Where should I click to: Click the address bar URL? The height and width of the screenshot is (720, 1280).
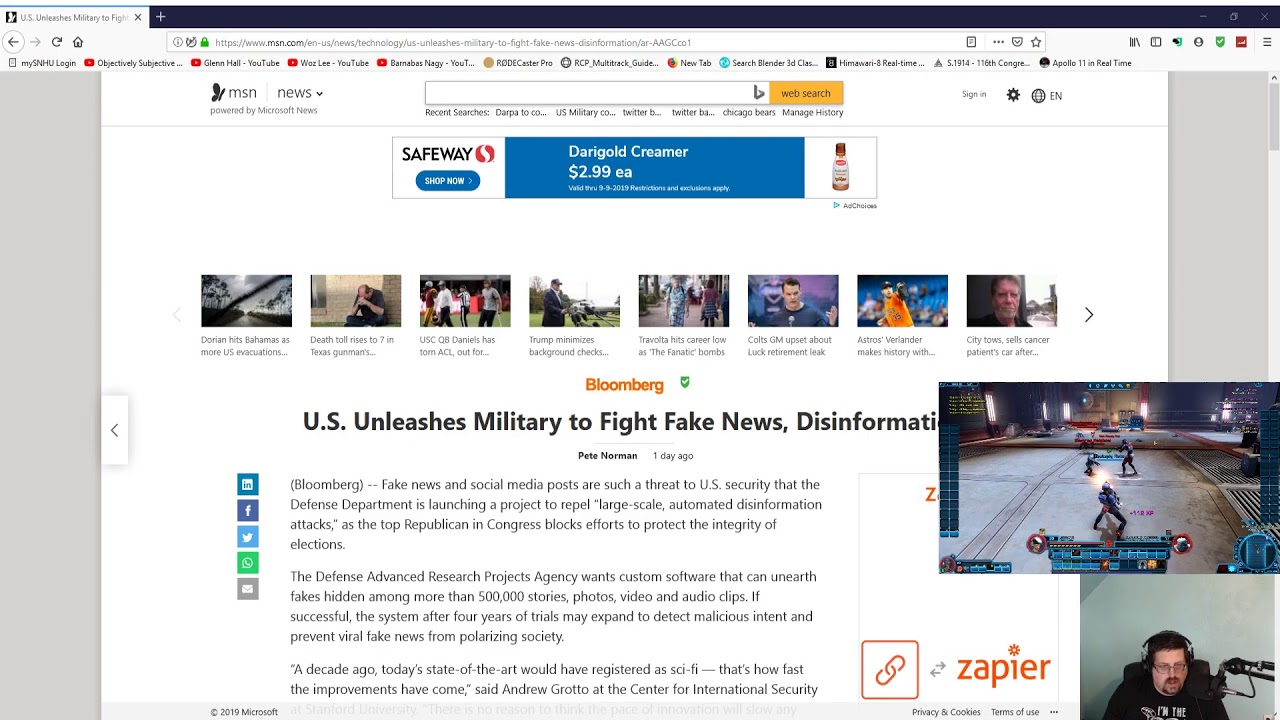coord(452,43)
